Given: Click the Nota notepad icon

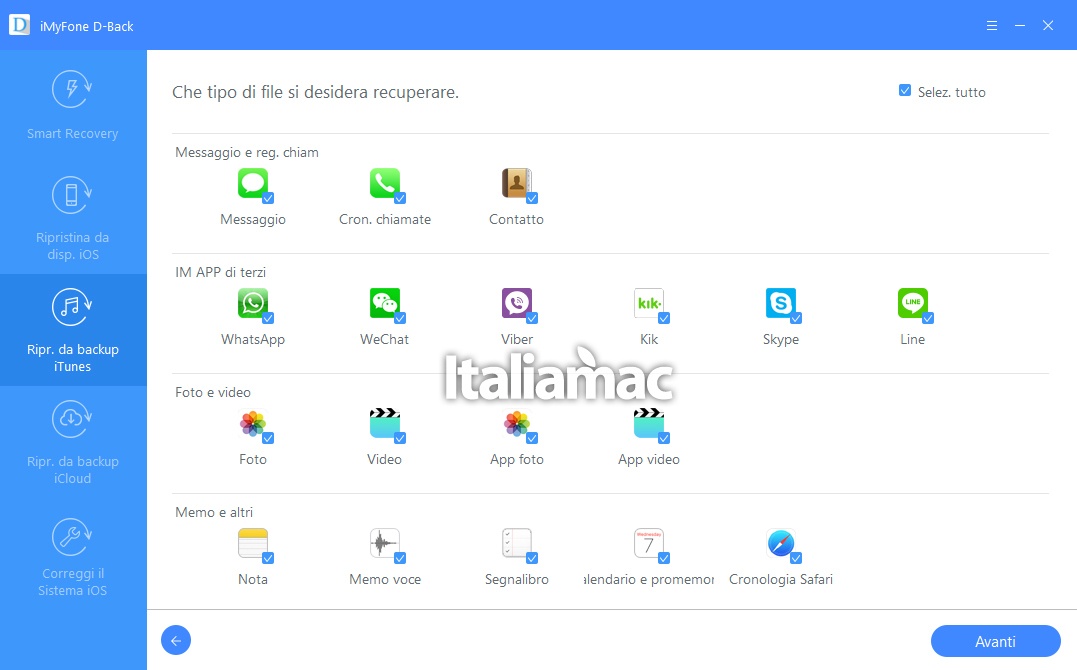Looking at the screenshot, I should pyautogui.click(x=253, y=543).
